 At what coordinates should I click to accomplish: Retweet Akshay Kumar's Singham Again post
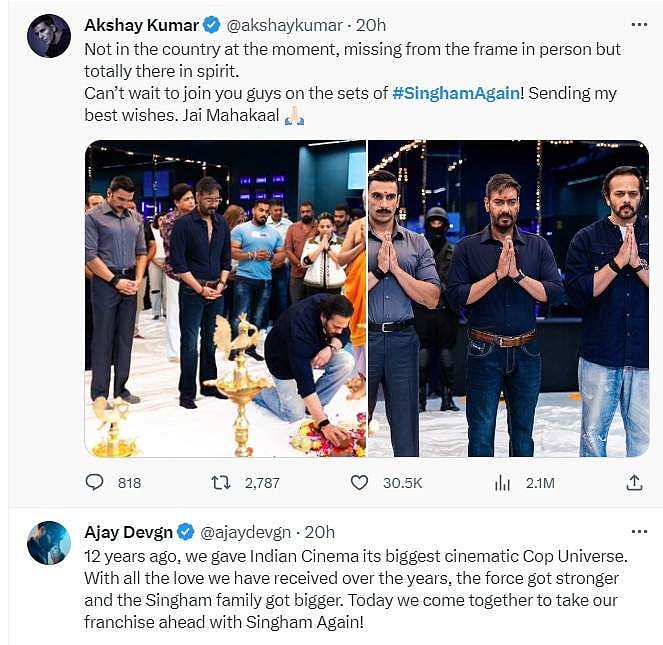[x=222, y=483]
